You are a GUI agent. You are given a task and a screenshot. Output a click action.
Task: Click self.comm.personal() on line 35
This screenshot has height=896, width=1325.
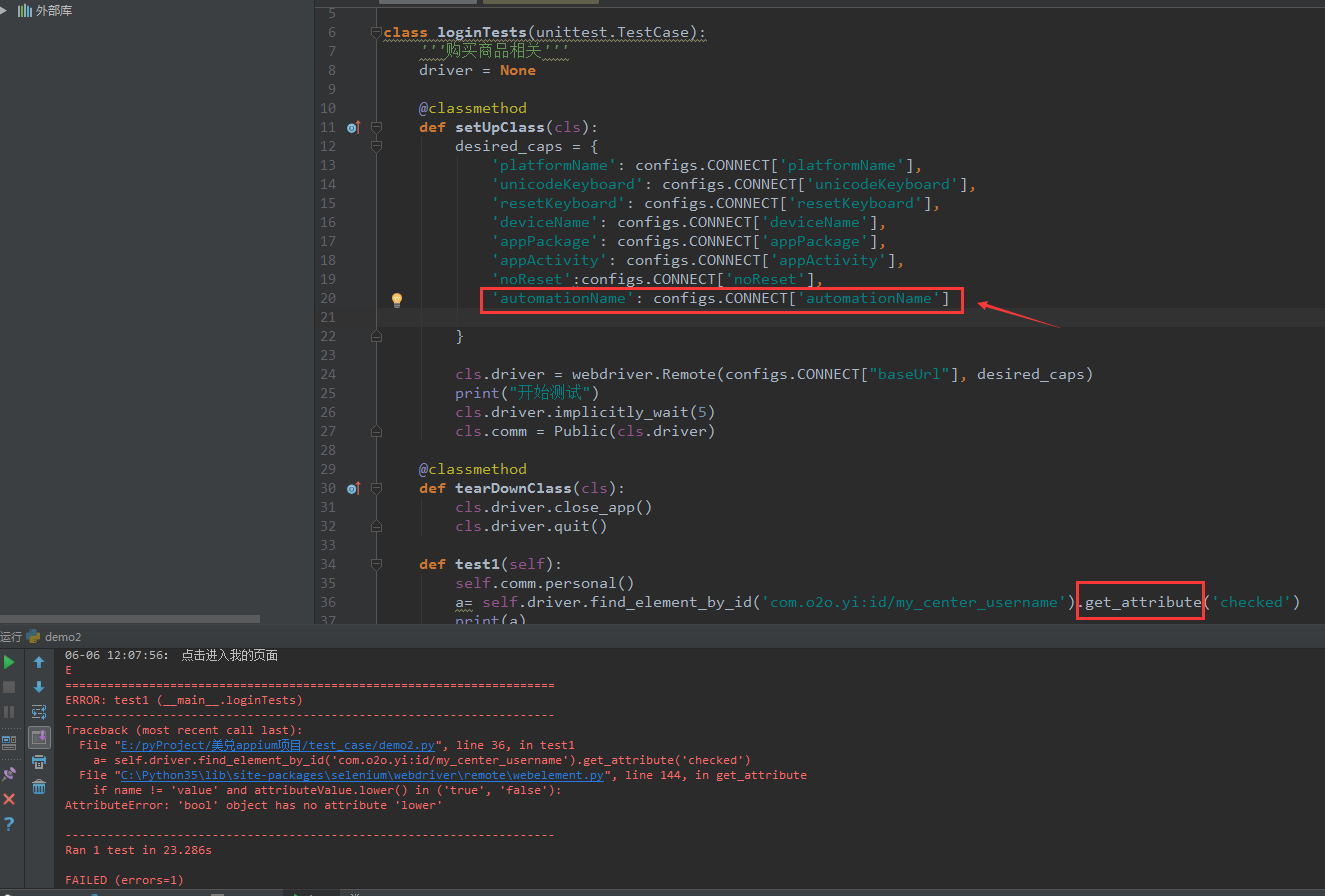pyautogui.click(x=545, y=583)
